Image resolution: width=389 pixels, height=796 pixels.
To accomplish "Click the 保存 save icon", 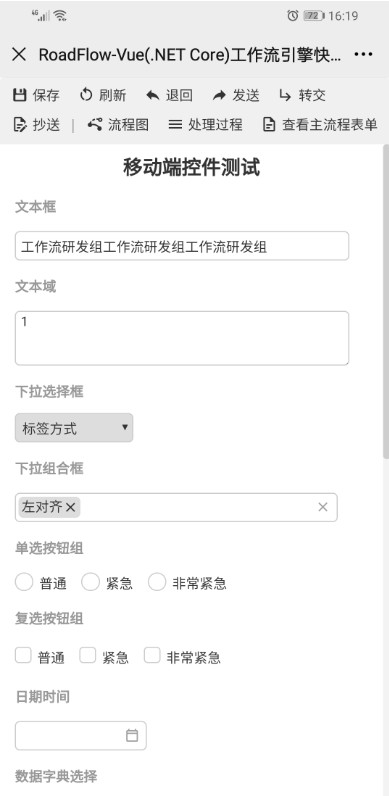I will tap(19, 95).
